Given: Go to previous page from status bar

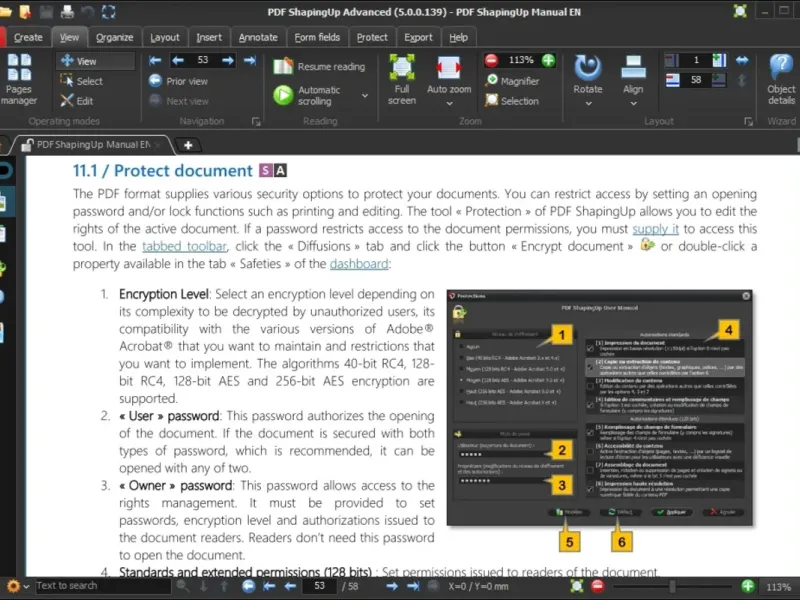Looking at the screenshot, I should [x=290, y=586].
